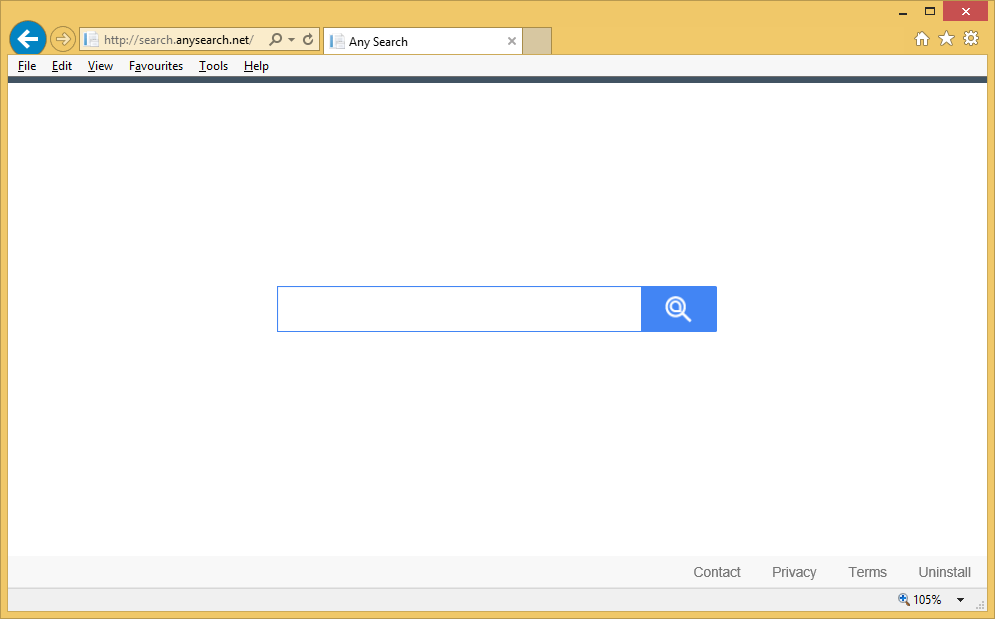
Task: Click the Uninstall footer link
Action: click(x=944, y=572)
